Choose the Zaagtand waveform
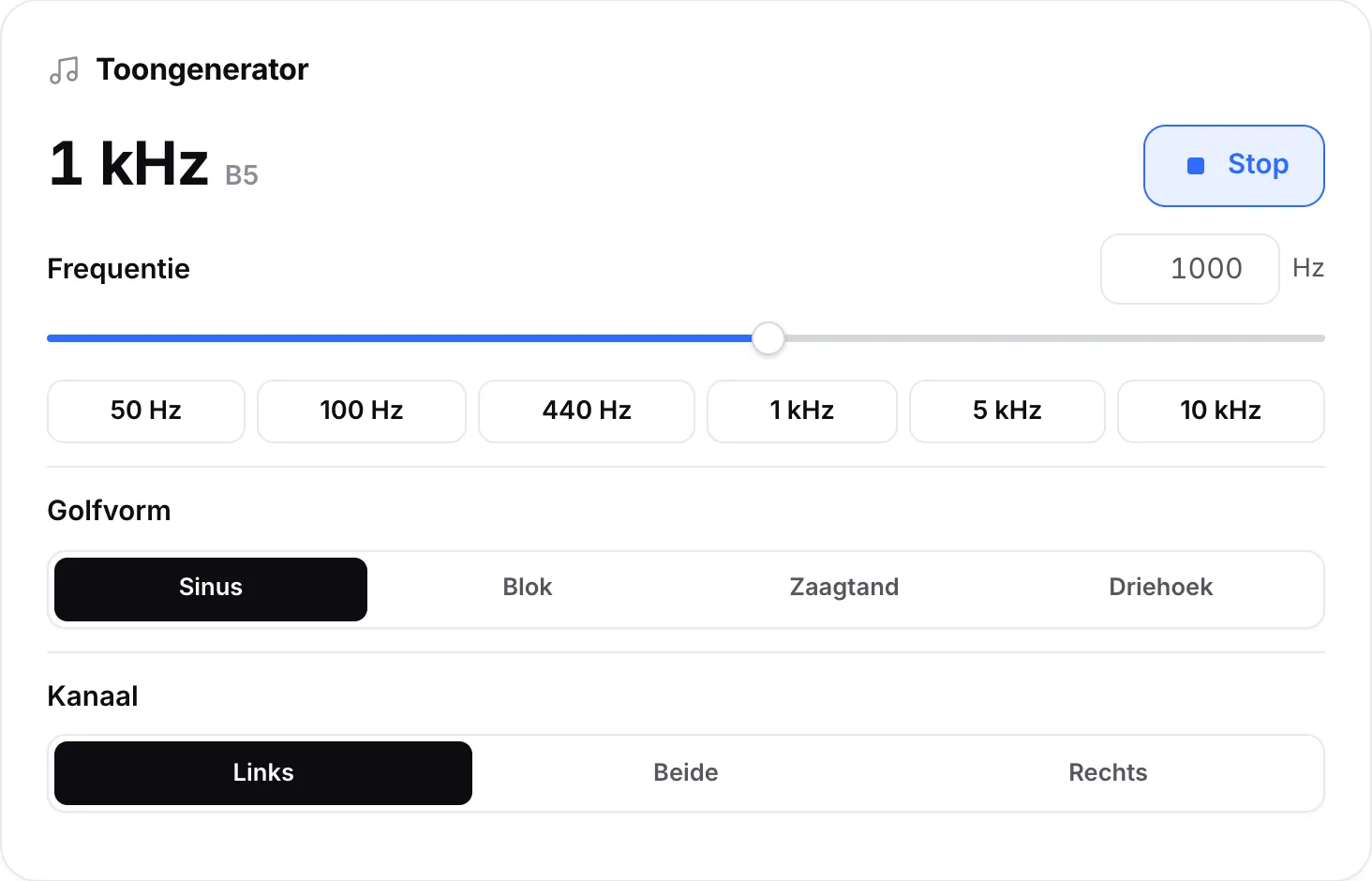This screenshot has height=881, width=1372. [844, 590]
